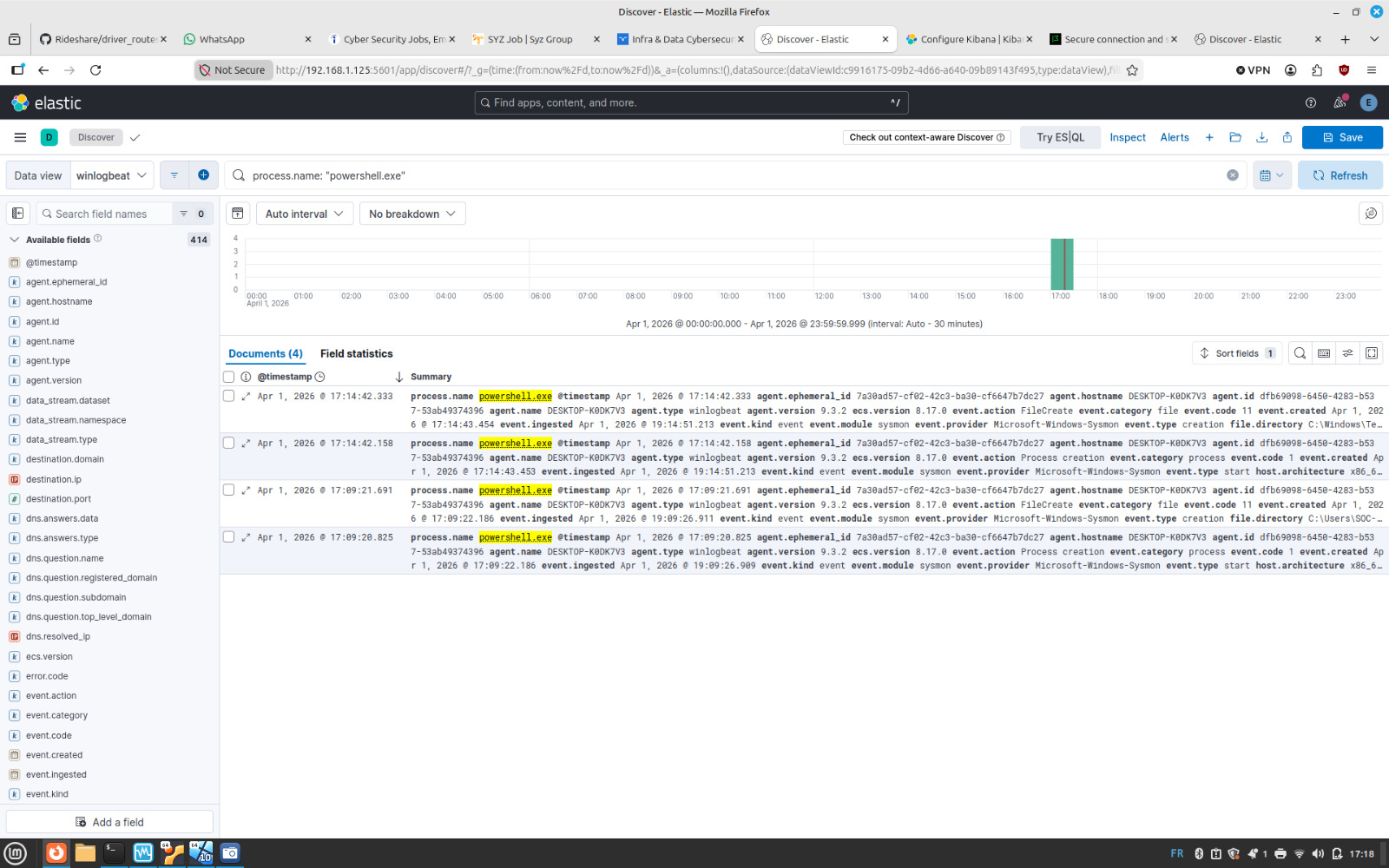Open the calendar date picker next to search

1272,174
